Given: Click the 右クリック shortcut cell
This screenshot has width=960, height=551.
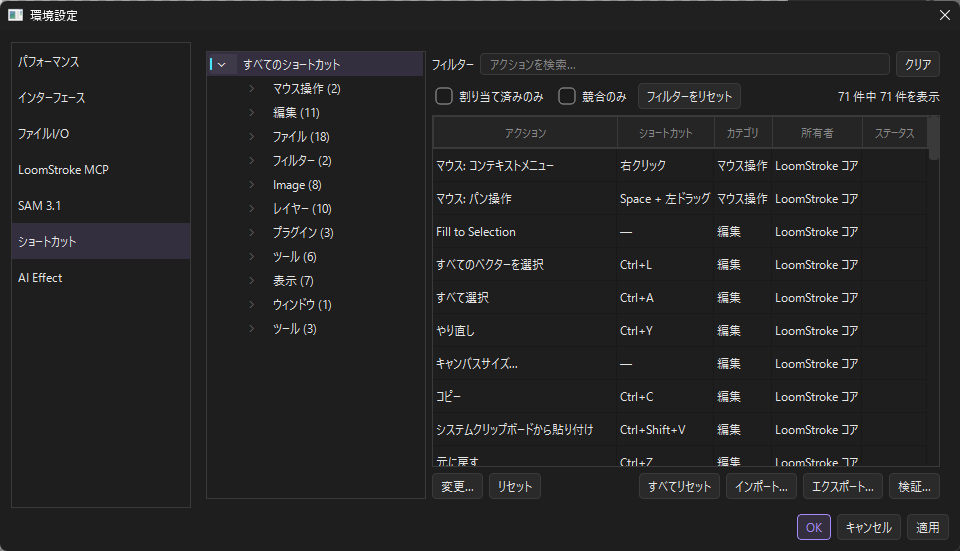Looking at the screenshot, I should point(666,166).
